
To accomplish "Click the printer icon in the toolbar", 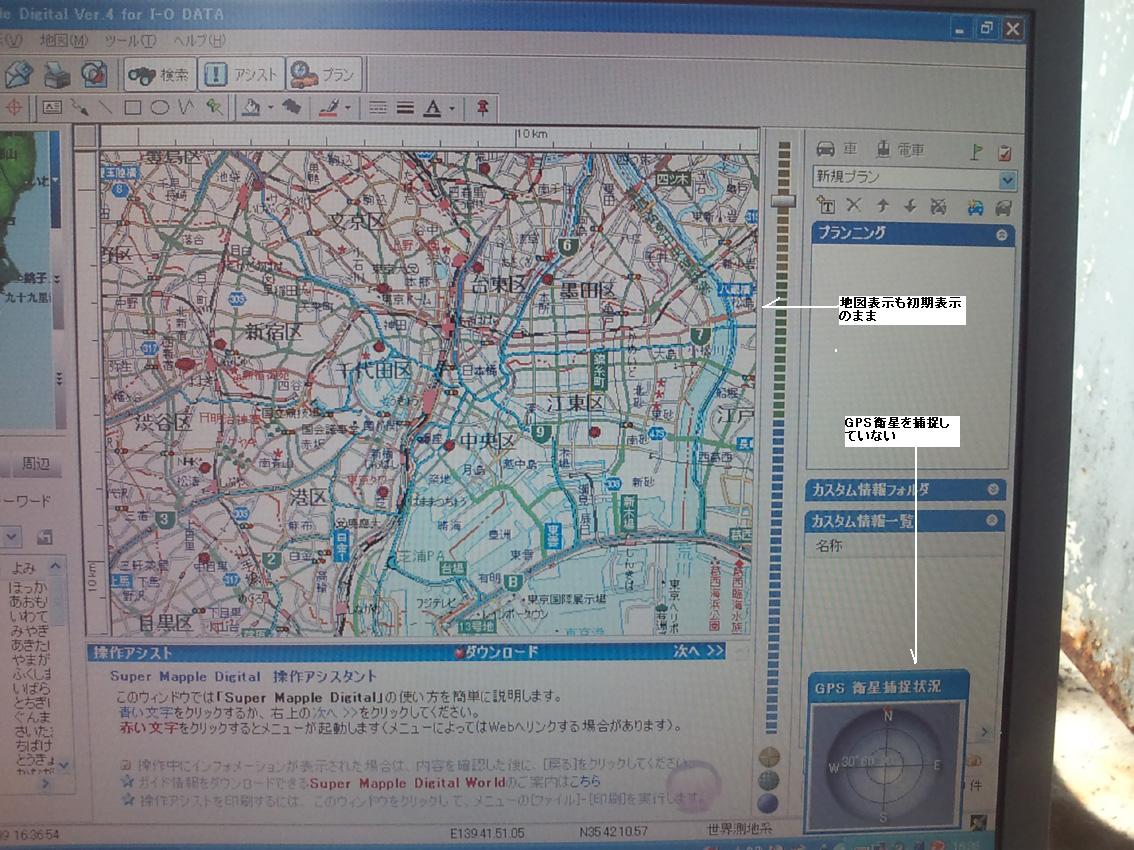I will coord(57,75).
